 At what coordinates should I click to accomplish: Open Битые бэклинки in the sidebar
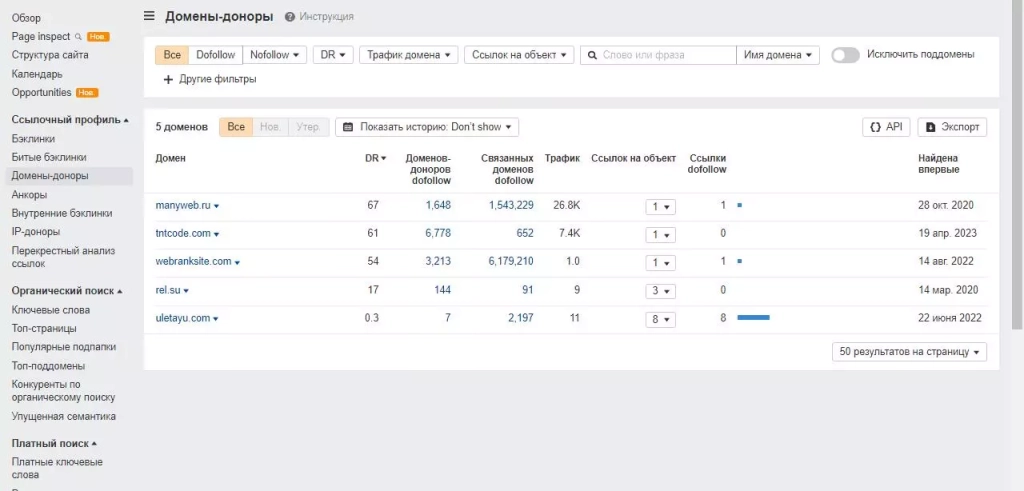click(49, 157)
